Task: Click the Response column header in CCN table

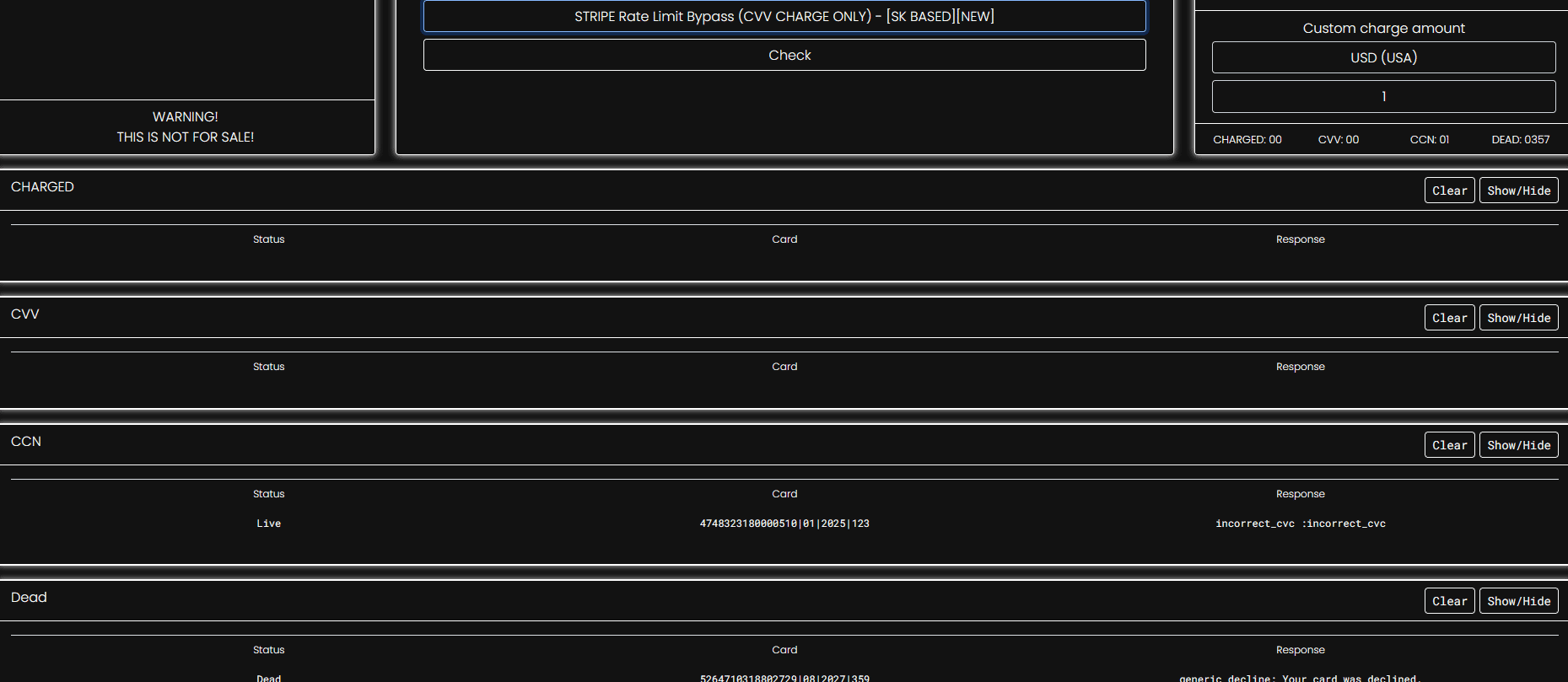Action: point(1300,494)
